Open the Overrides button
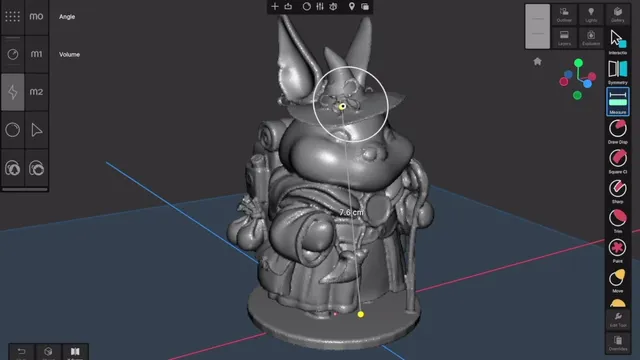The image size is (640, 360). point(618,343)
